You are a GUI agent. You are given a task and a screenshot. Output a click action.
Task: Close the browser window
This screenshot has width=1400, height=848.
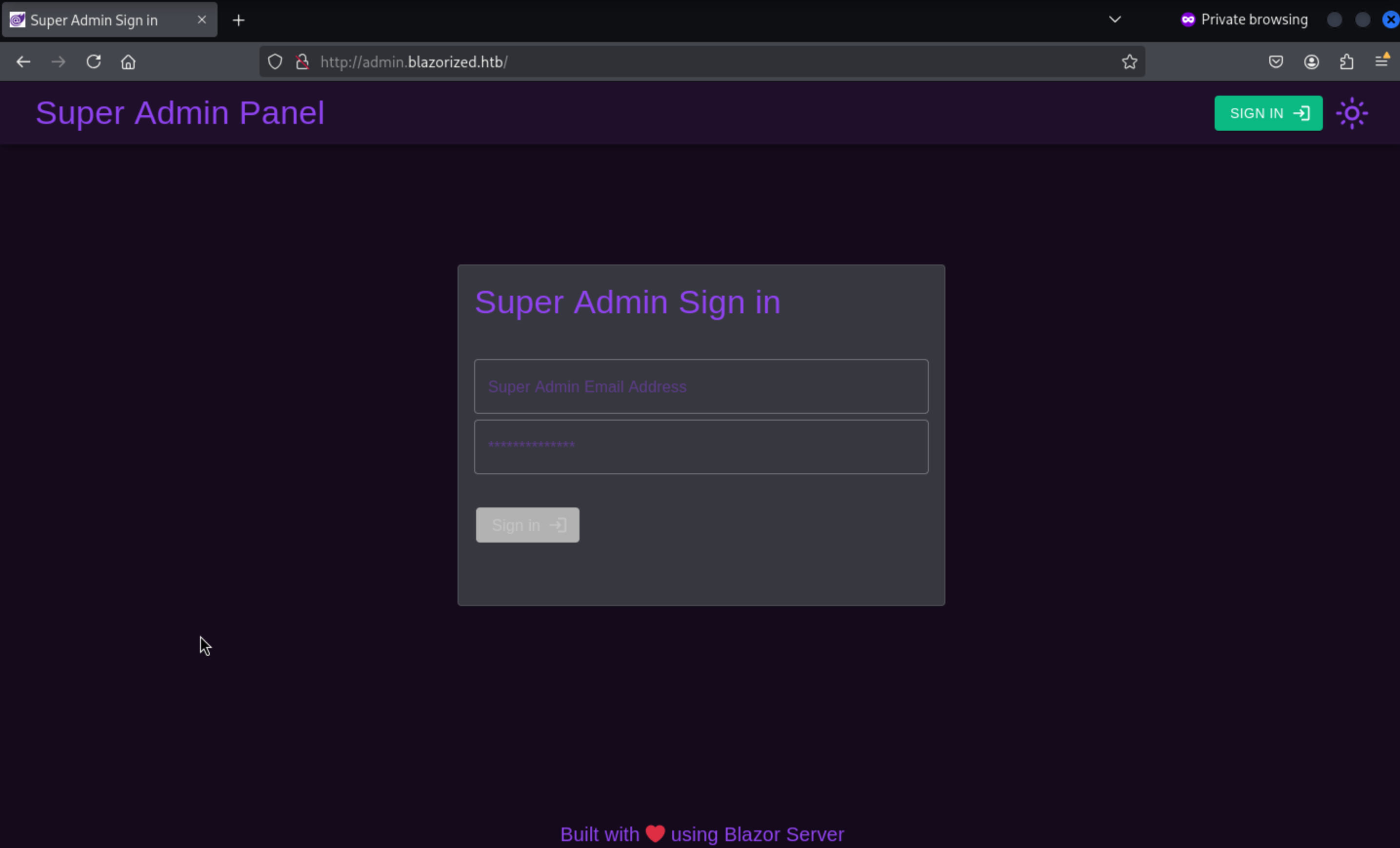click(x=1390, y=20)
